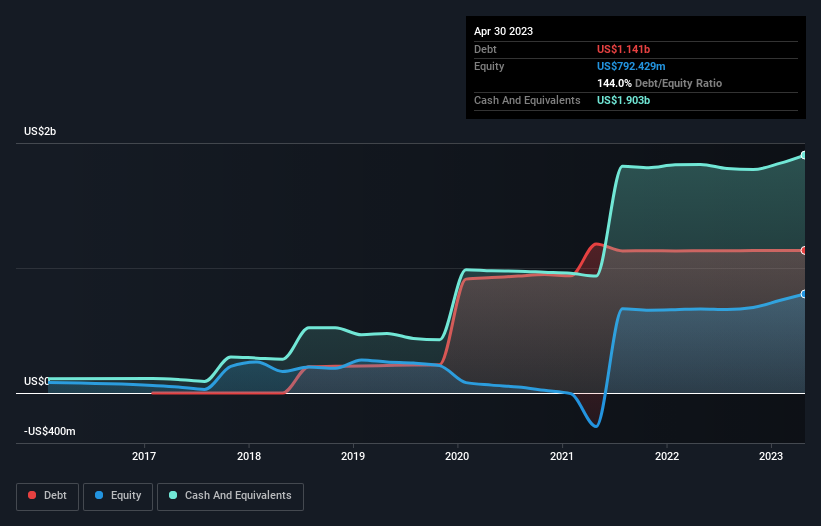Click the 2017 x-axis label
Image resolution: width=821 pixels, height=526 pixels.
(x=144, y=456)
